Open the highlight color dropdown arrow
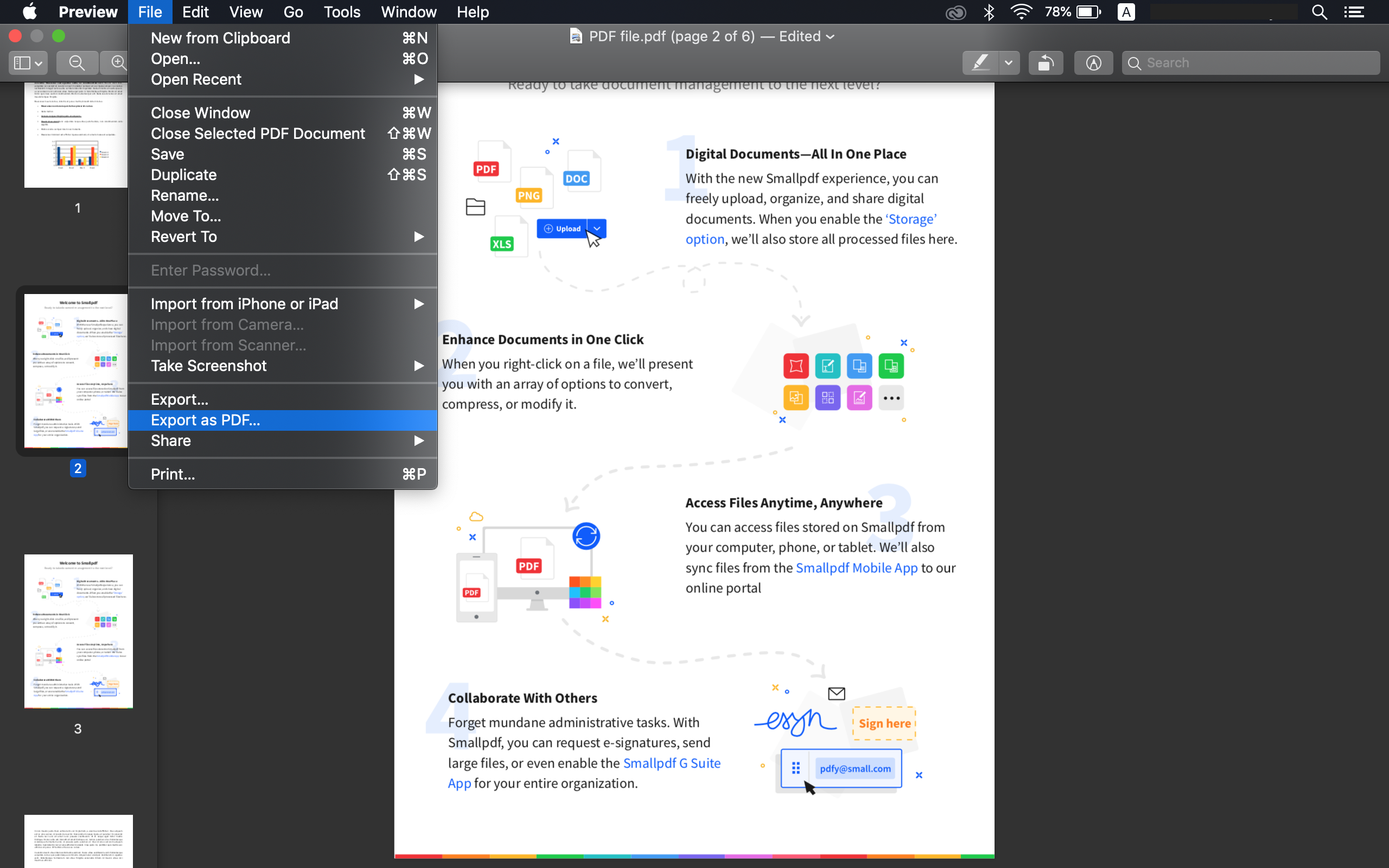This screenshot has width=1389, height=868. click(1009, 62)
